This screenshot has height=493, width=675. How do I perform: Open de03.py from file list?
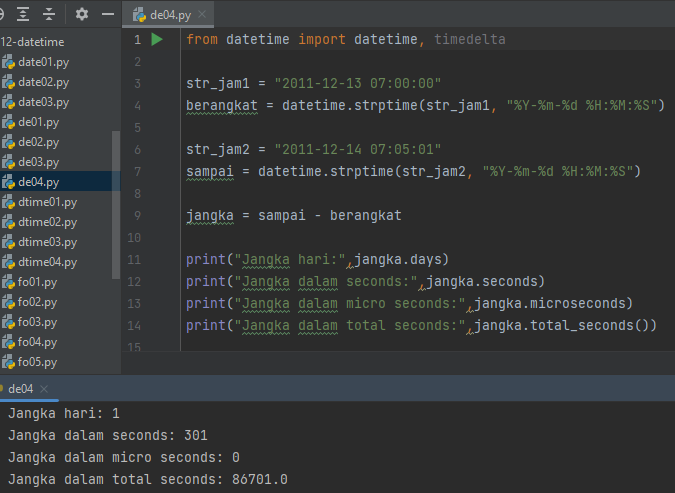[38, 162]
